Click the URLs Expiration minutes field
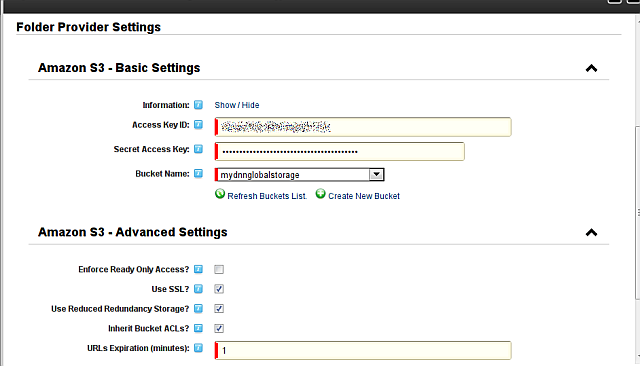Viewport: 640px width, 366px height. point(363,350)
